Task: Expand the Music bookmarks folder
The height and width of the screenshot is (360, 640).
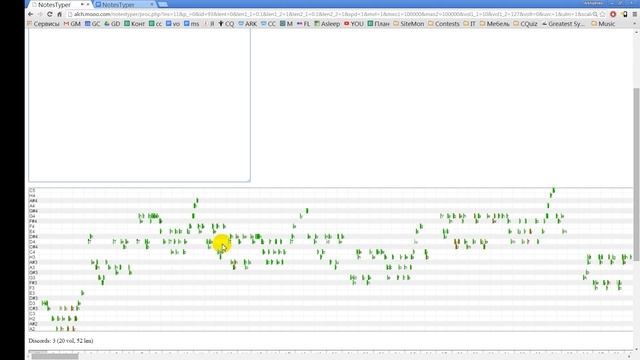Action: [x=603, y=24]
